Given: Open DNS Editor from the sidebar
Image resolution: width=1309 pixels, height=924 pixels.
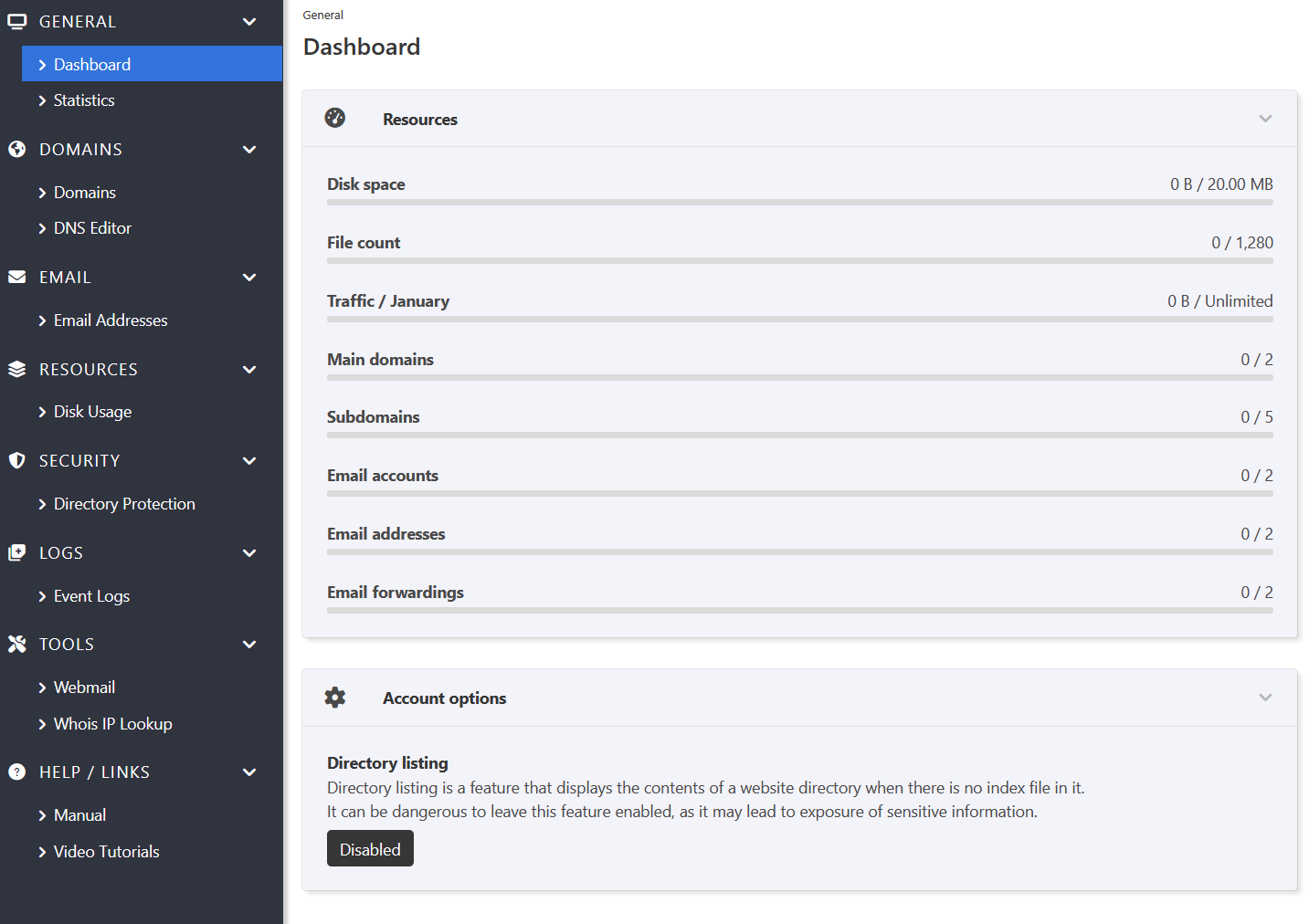Looking at the screenshot, I should 92,228.
